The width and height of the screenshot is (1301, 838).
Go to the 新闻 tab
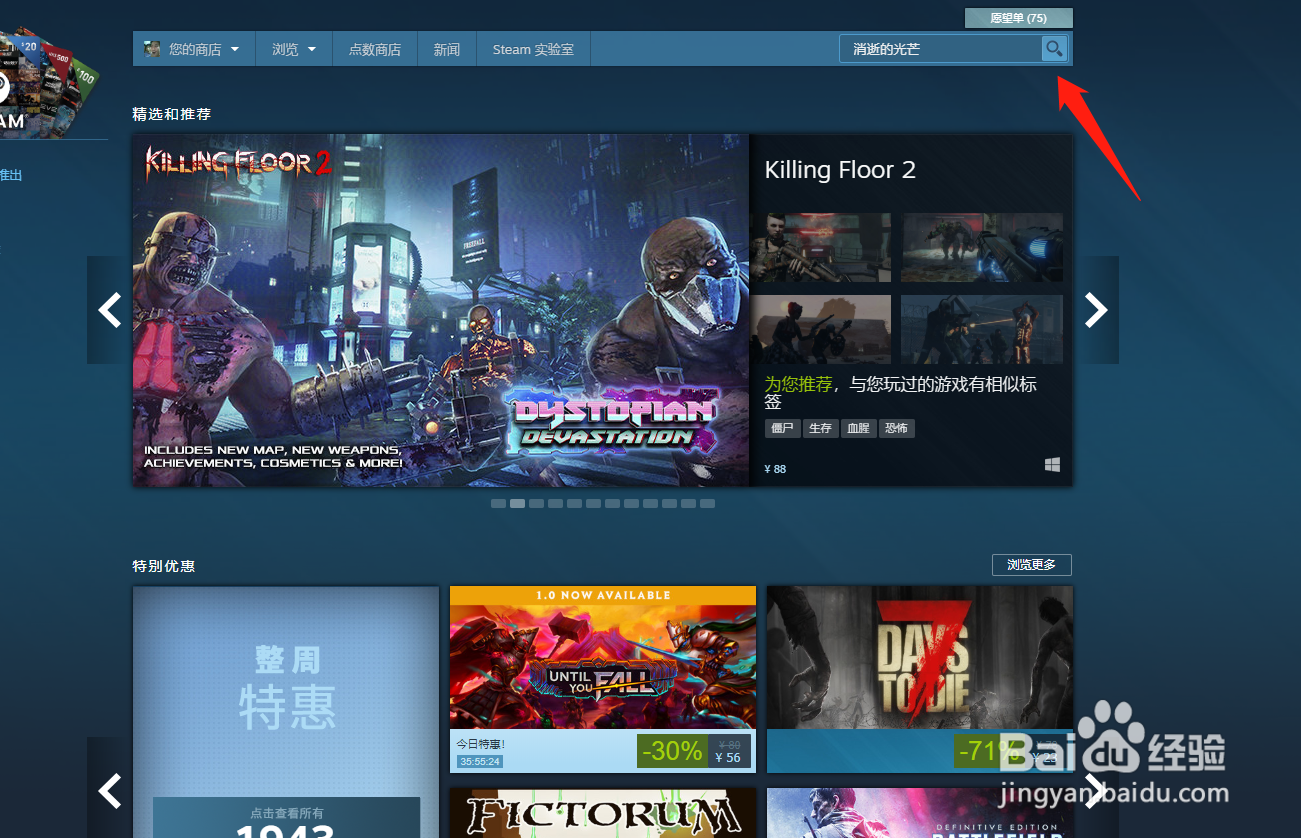coord(447,49)
